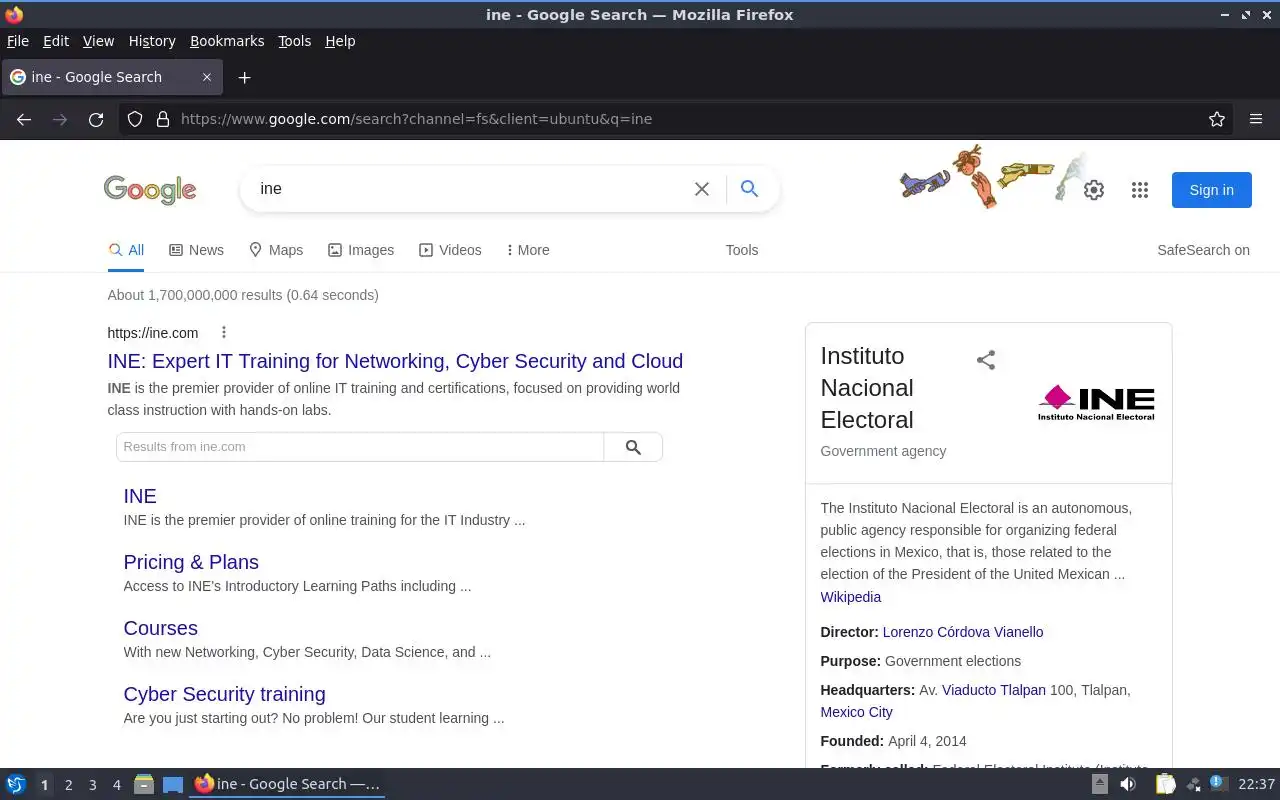Open 'INE: Expert IT Training' result link

395,361
